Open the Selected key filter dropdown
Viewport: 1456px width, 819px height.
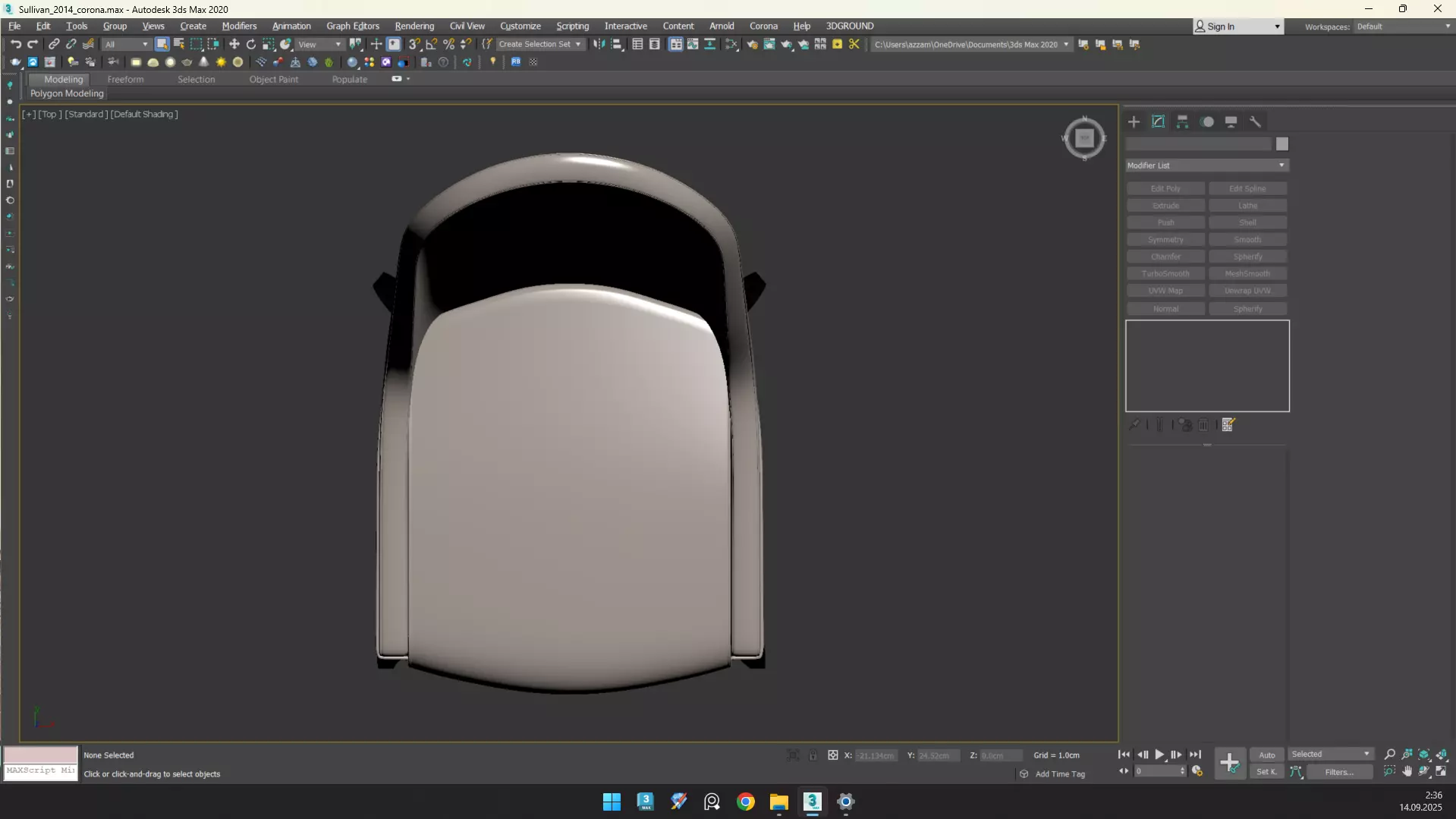1330,754
